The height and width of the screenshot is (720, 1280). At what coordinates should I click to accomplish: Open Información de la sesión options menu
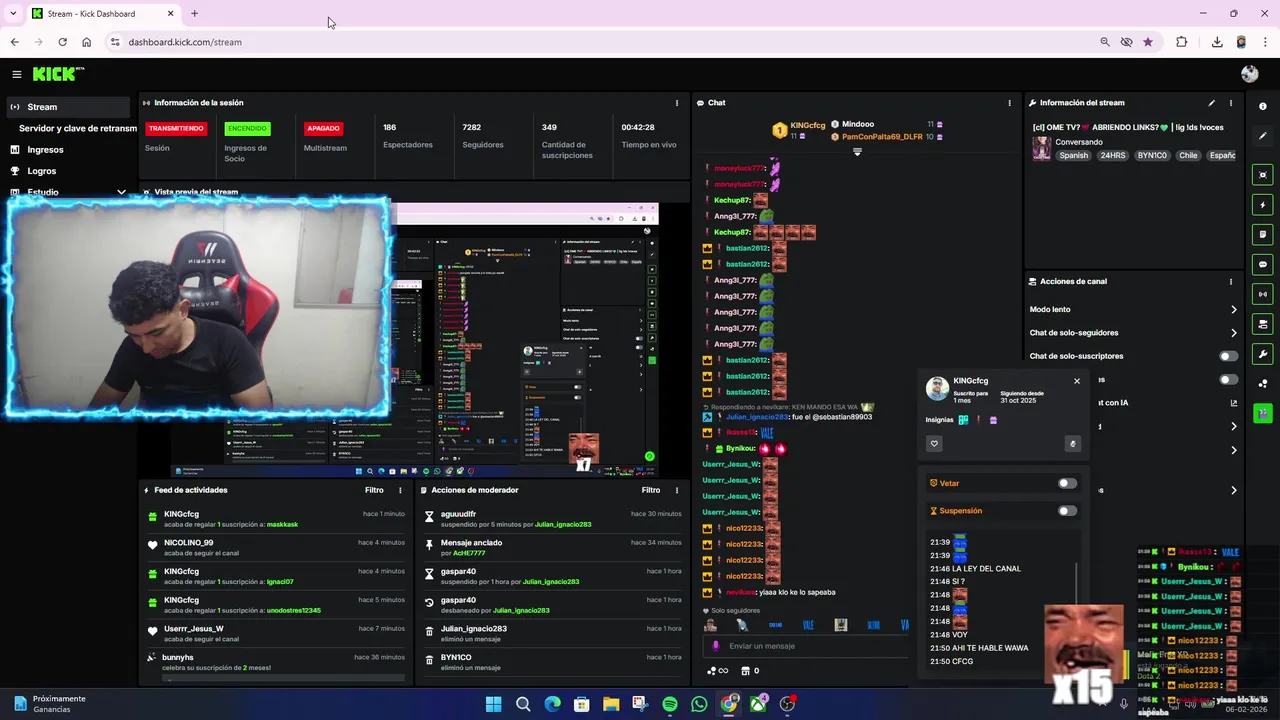coord(677,103)
